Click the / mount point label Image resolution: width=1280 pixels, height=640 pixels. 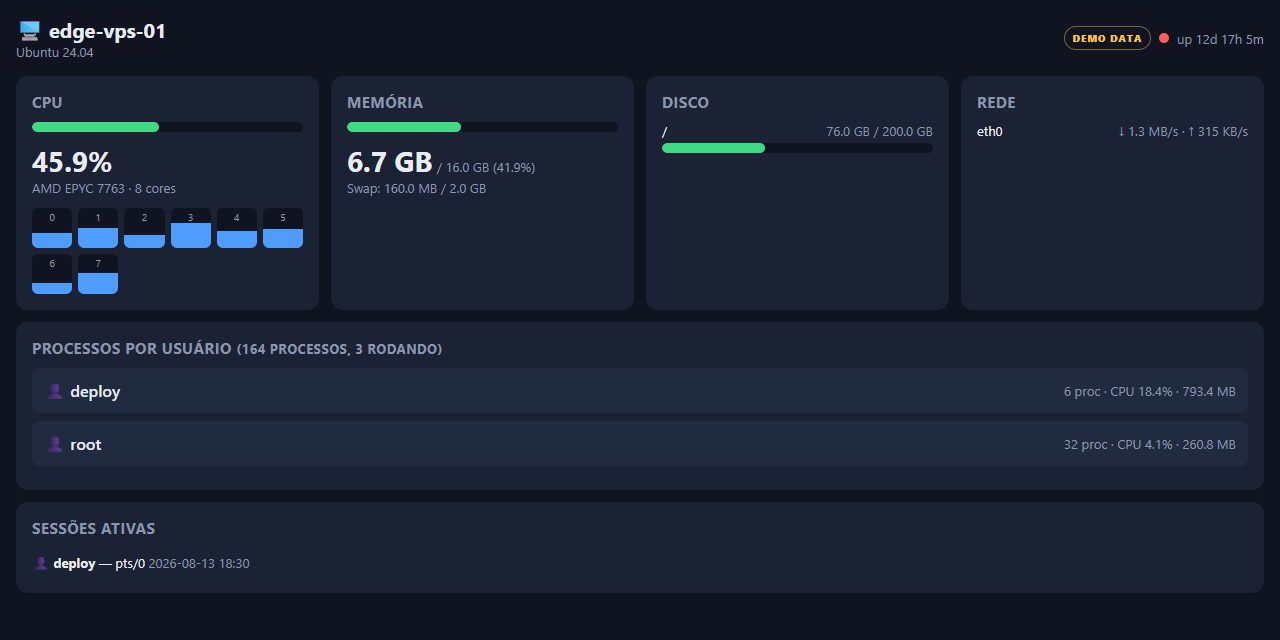(x=665, y=131)
